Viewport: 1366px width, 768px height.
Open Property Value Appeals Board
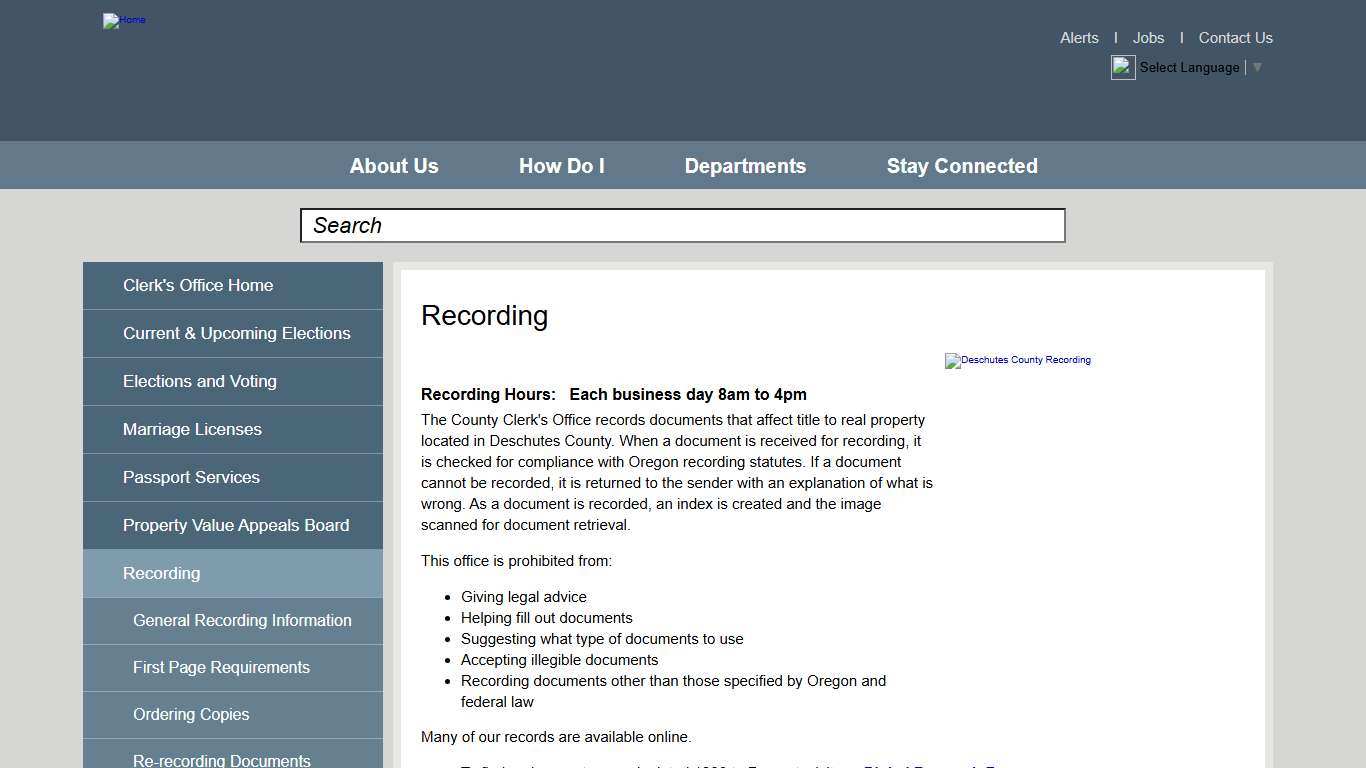(x=236, y=526)
